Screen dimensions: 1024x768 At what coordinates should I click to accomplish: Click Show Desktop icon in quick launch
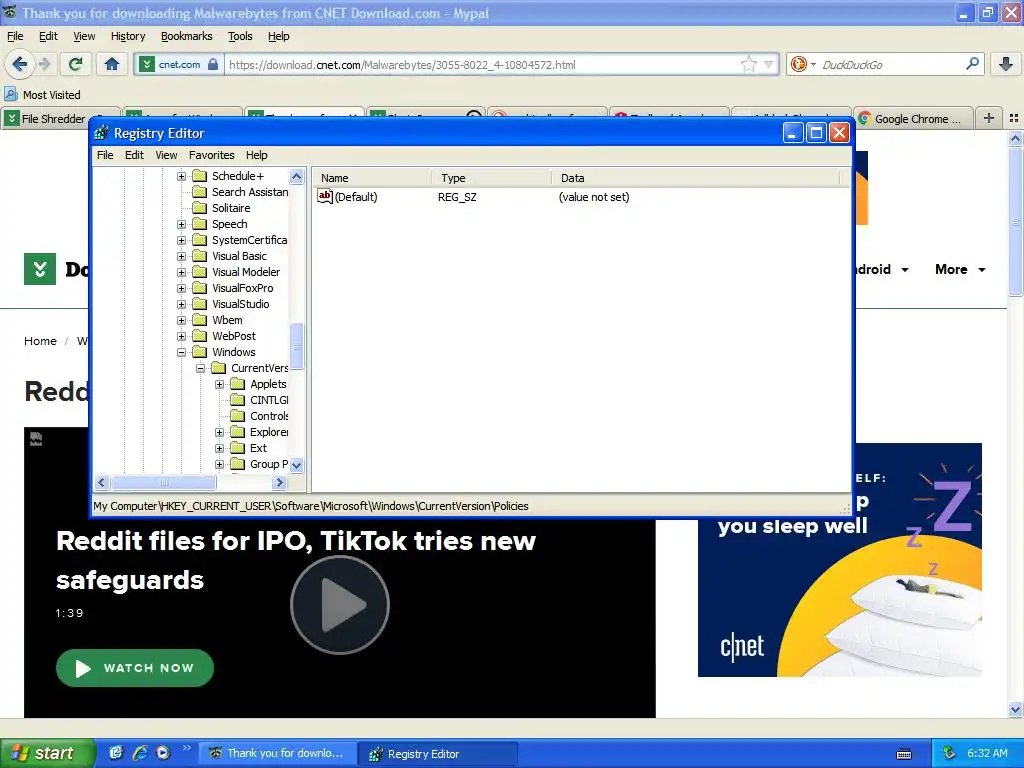pyautogui.click(x=116, y=753)
